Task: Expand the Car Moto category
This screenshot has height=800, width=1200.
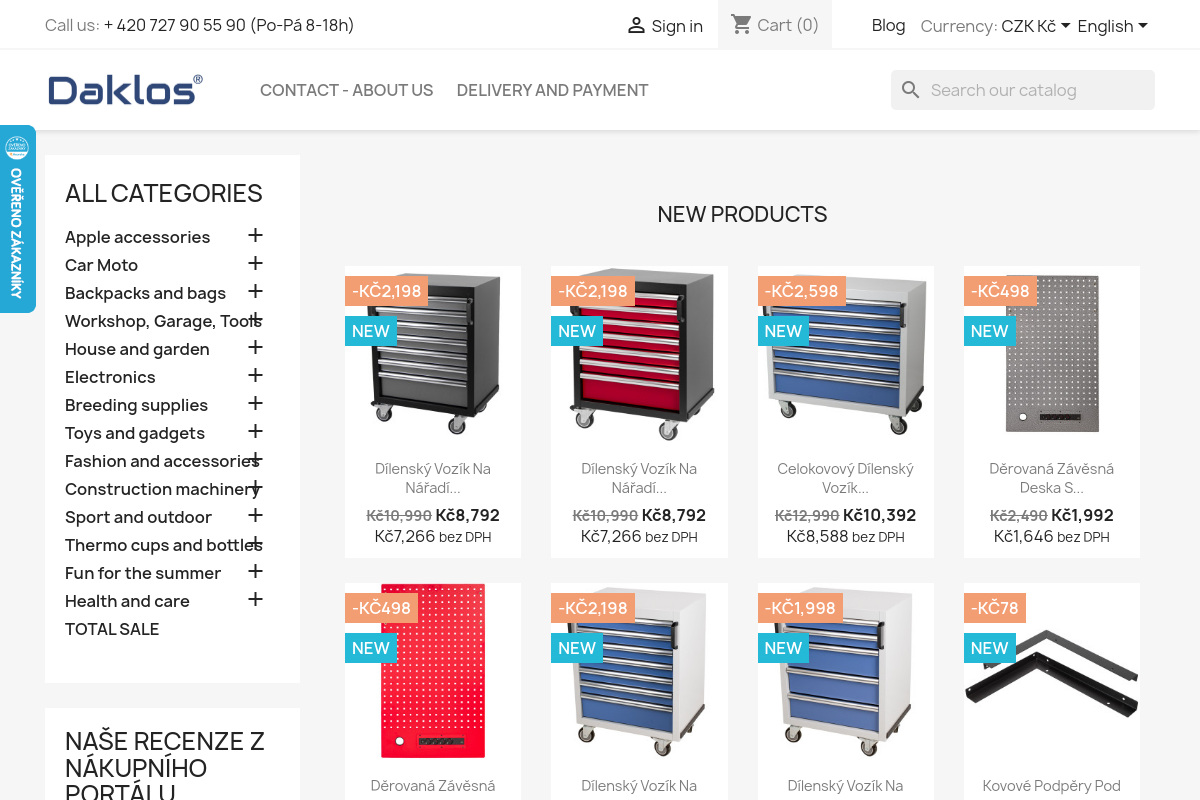Action: (x=255, y=263)
